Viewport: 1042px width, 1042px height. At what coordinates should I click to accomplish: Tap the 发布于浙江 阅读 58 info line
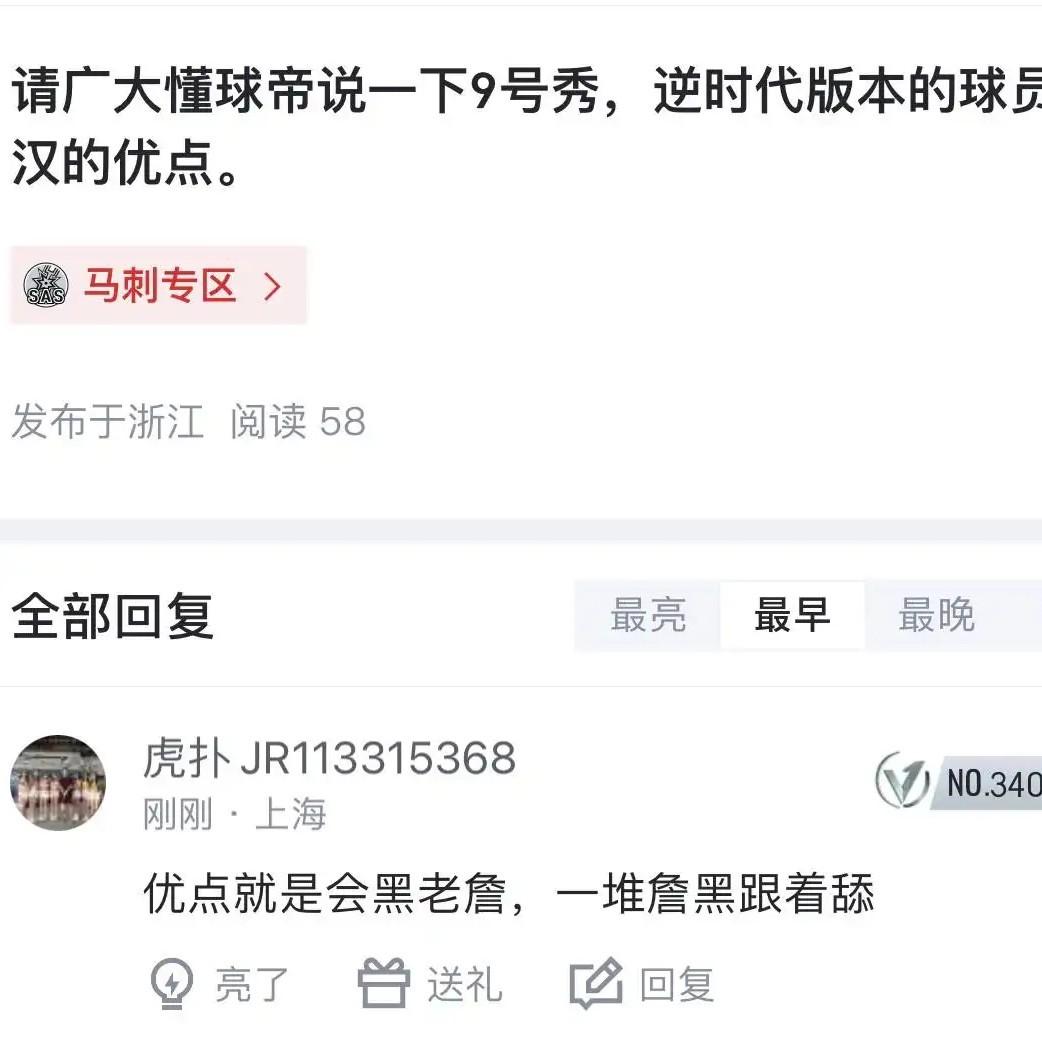point(189,421)
